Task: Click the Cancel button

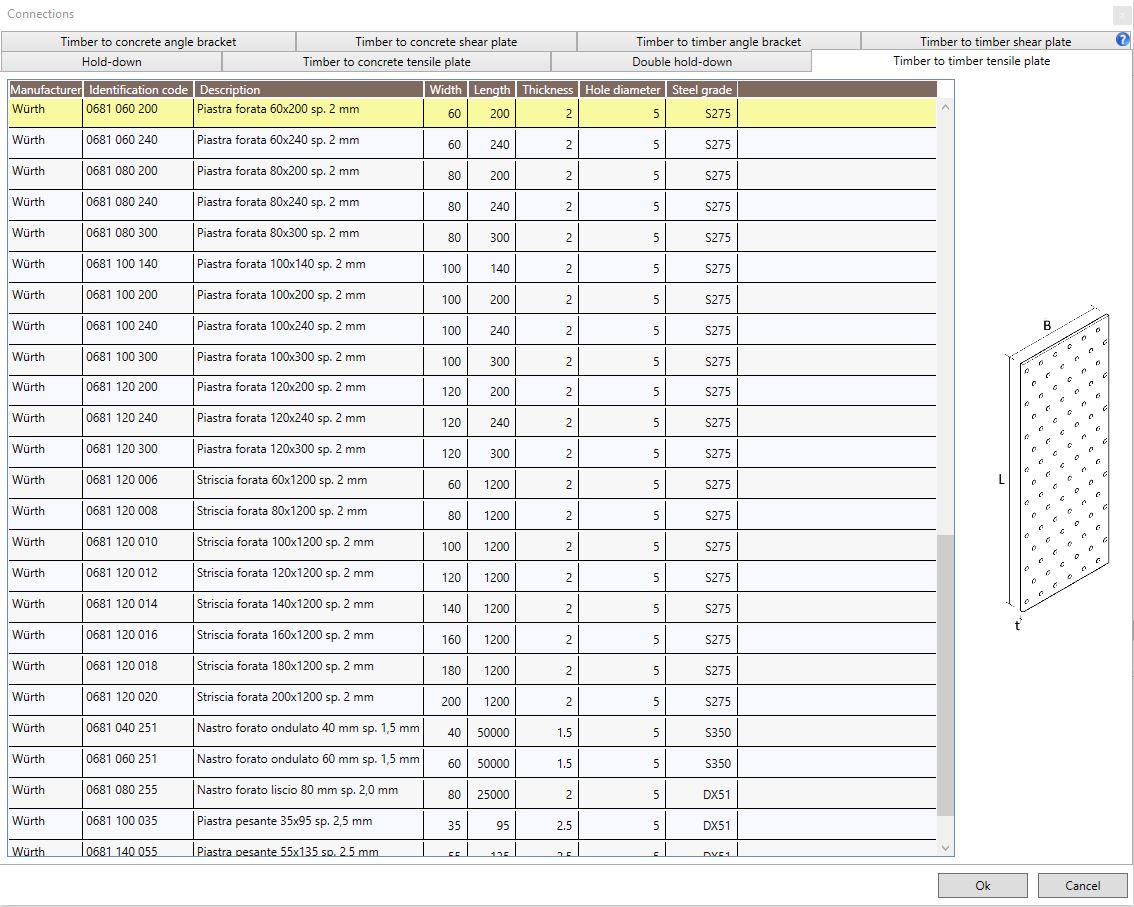Action: click(1083, 885)
